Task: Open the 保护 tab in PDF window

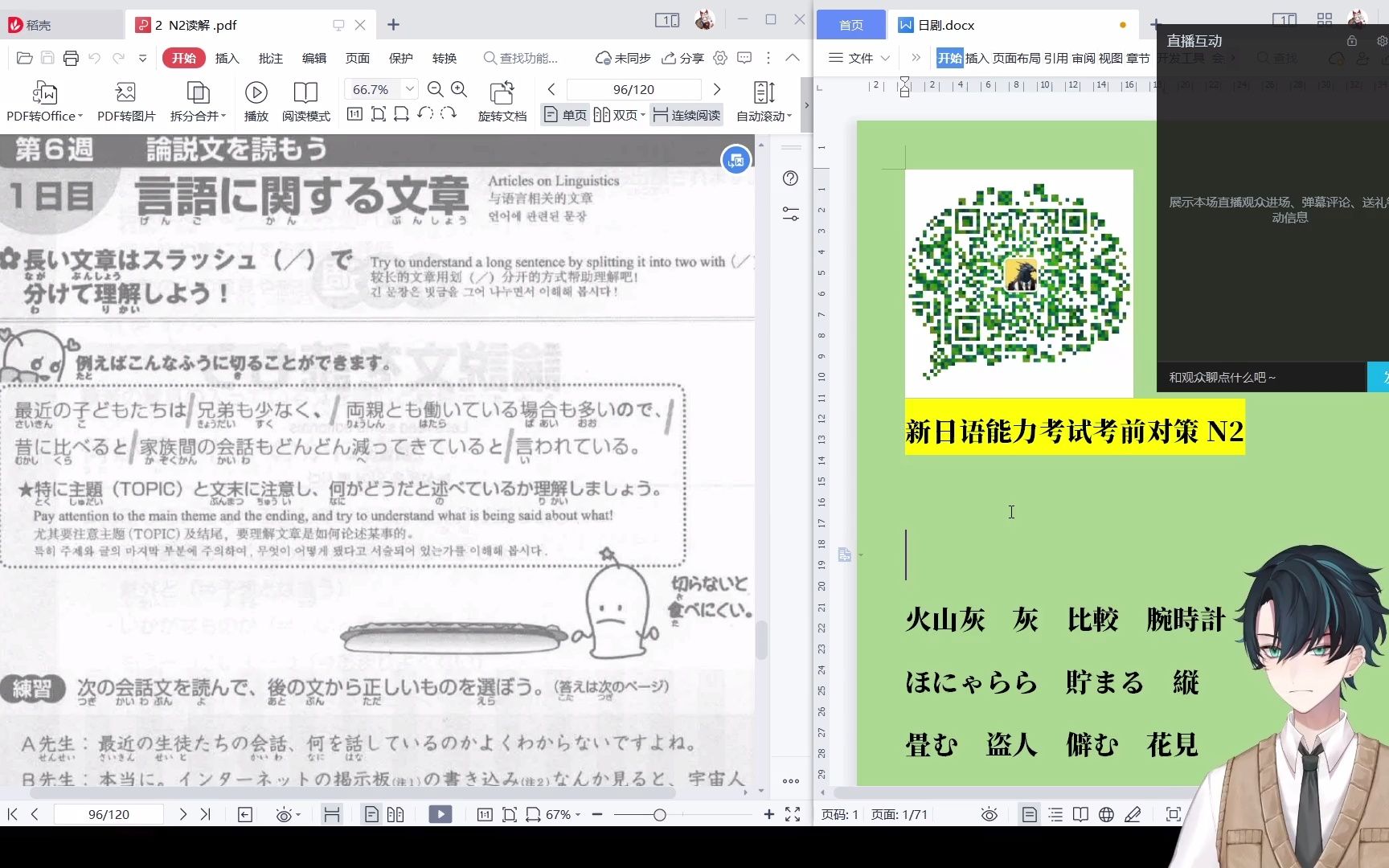Action: 401,58
